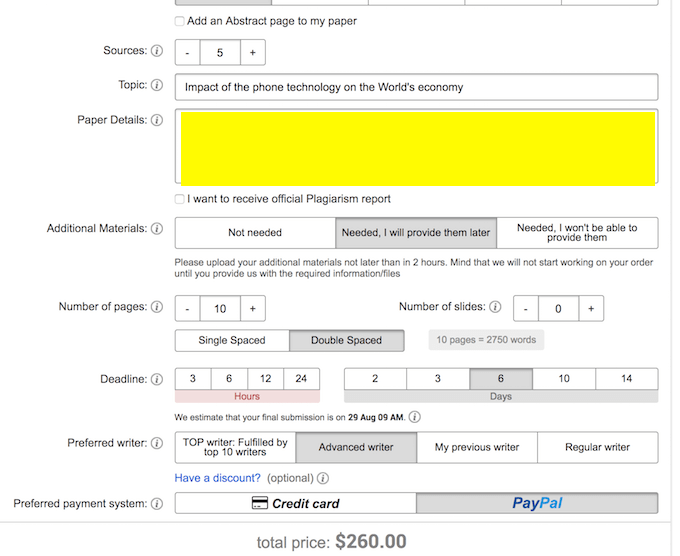Decrease Number of slides with minus button
This screenshot has height=556, width=680.
click(526, 308)
